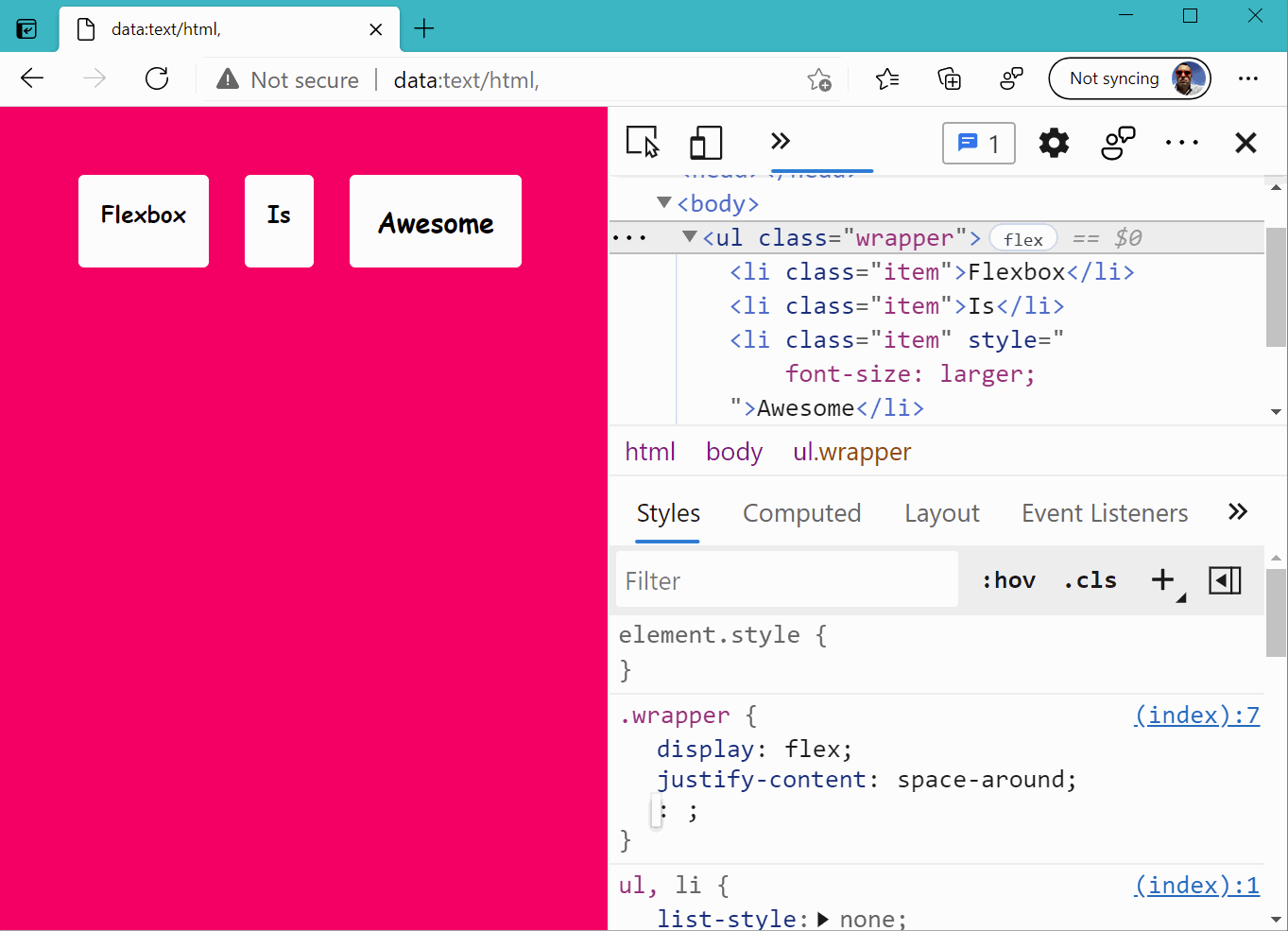Add a new style rule
Image resolution: width=1288 pixels, height=931 pixels.
1162,580
